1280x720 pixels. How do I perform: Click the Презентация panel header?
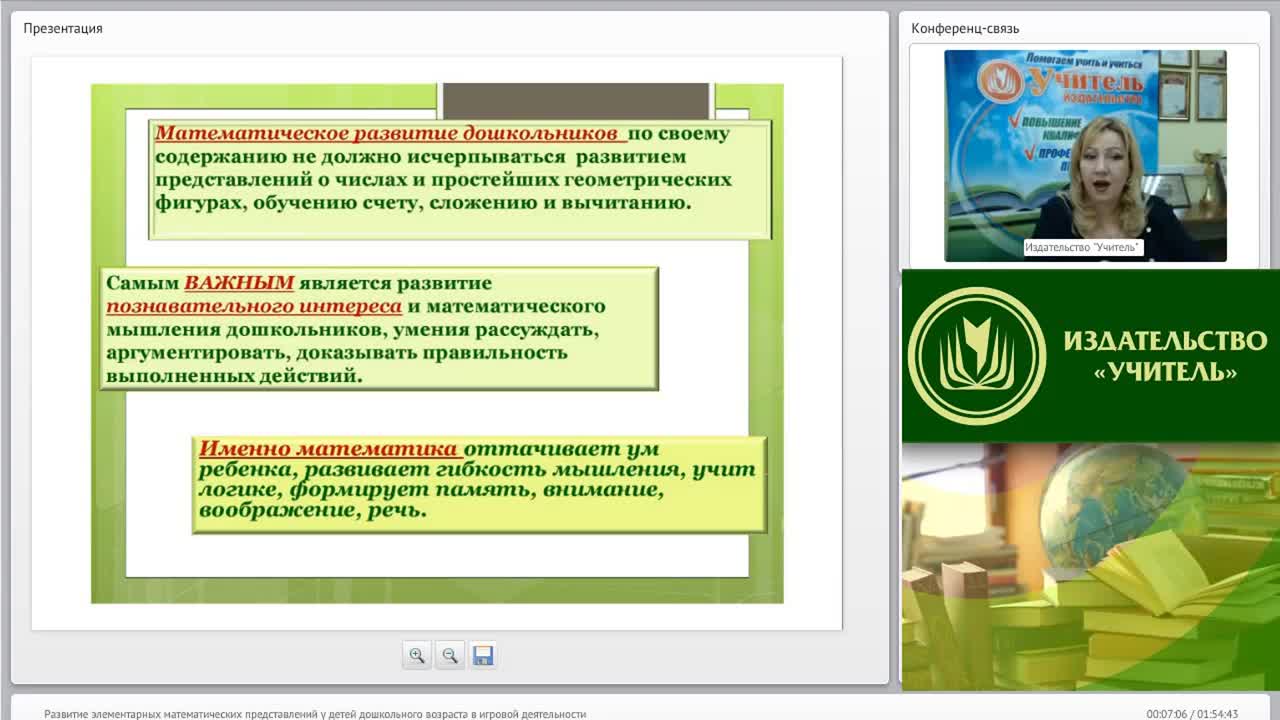click(63, 28)
